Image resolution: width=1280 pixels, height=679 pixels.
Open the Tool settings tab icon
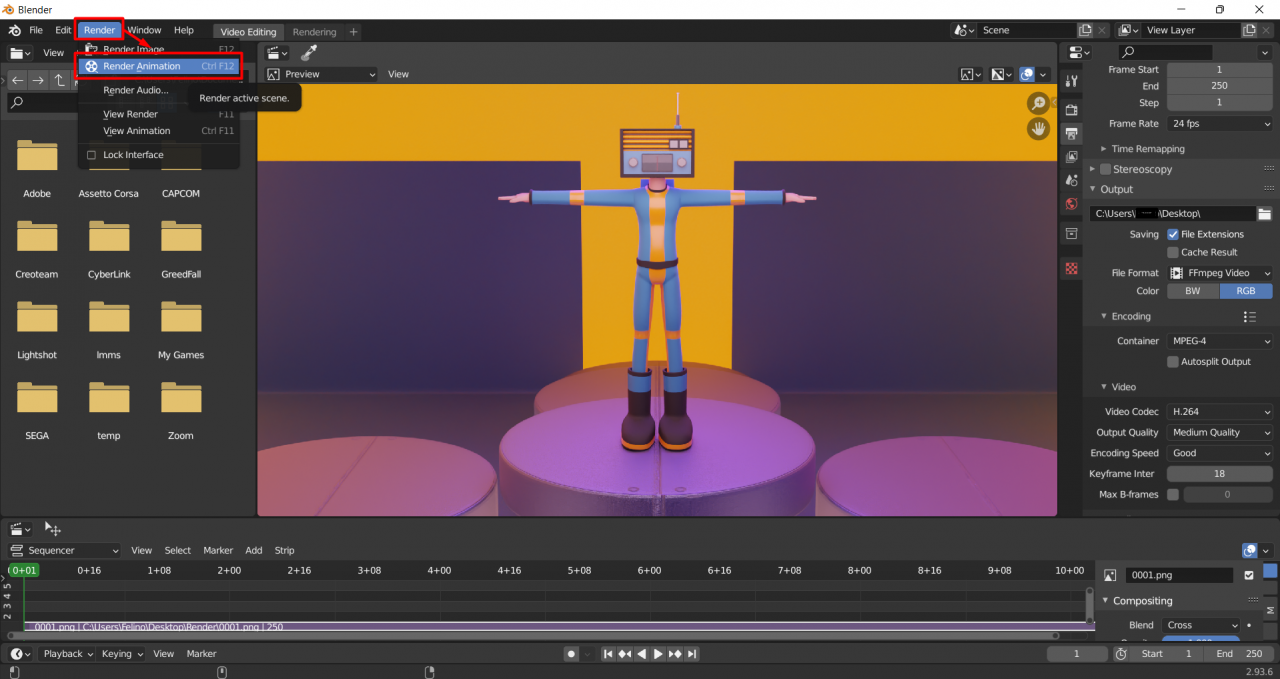tap(1071, 81)
